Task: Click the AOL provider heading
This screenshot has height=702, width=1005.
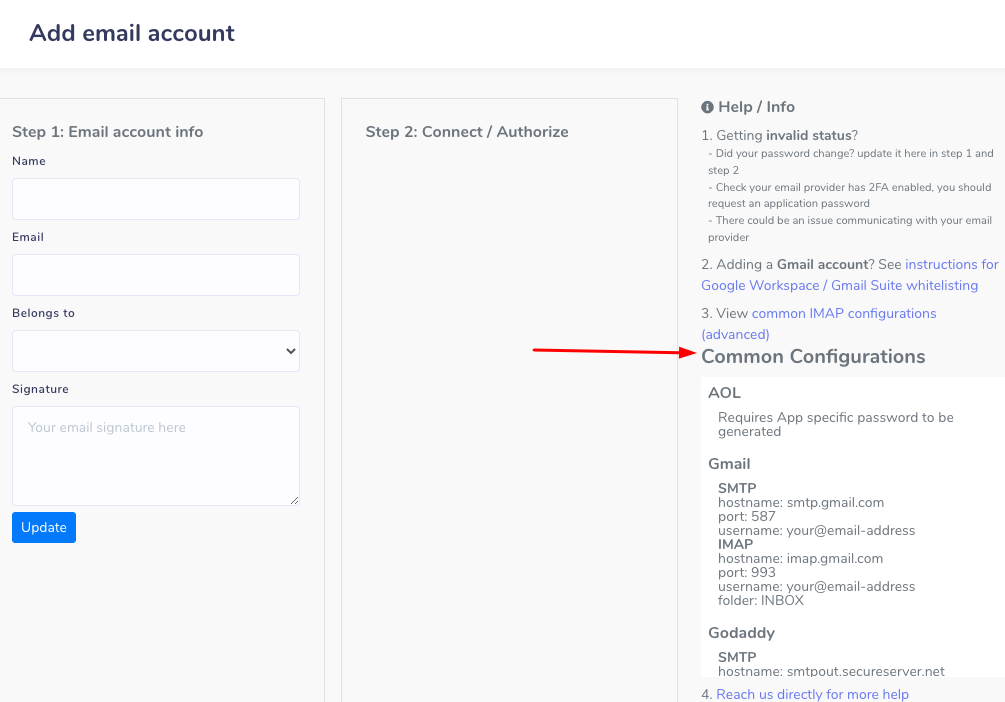Action: (x=724, y=393)
